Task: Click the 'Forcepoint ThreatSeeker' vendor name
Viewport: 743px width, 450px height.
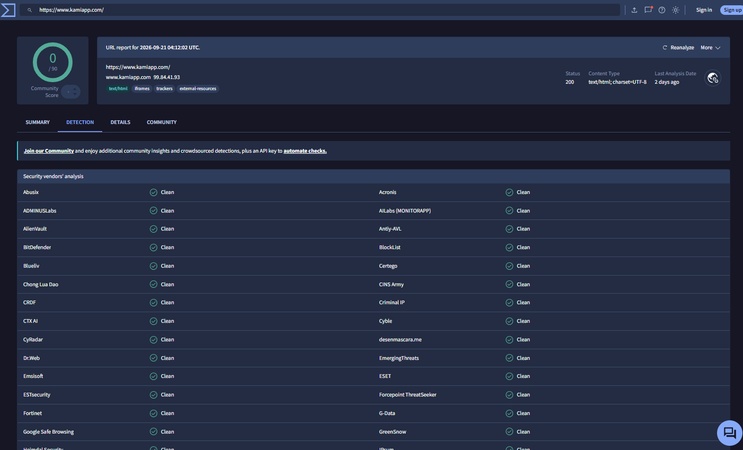Action: pyautogui.click(x=408, y=395)
